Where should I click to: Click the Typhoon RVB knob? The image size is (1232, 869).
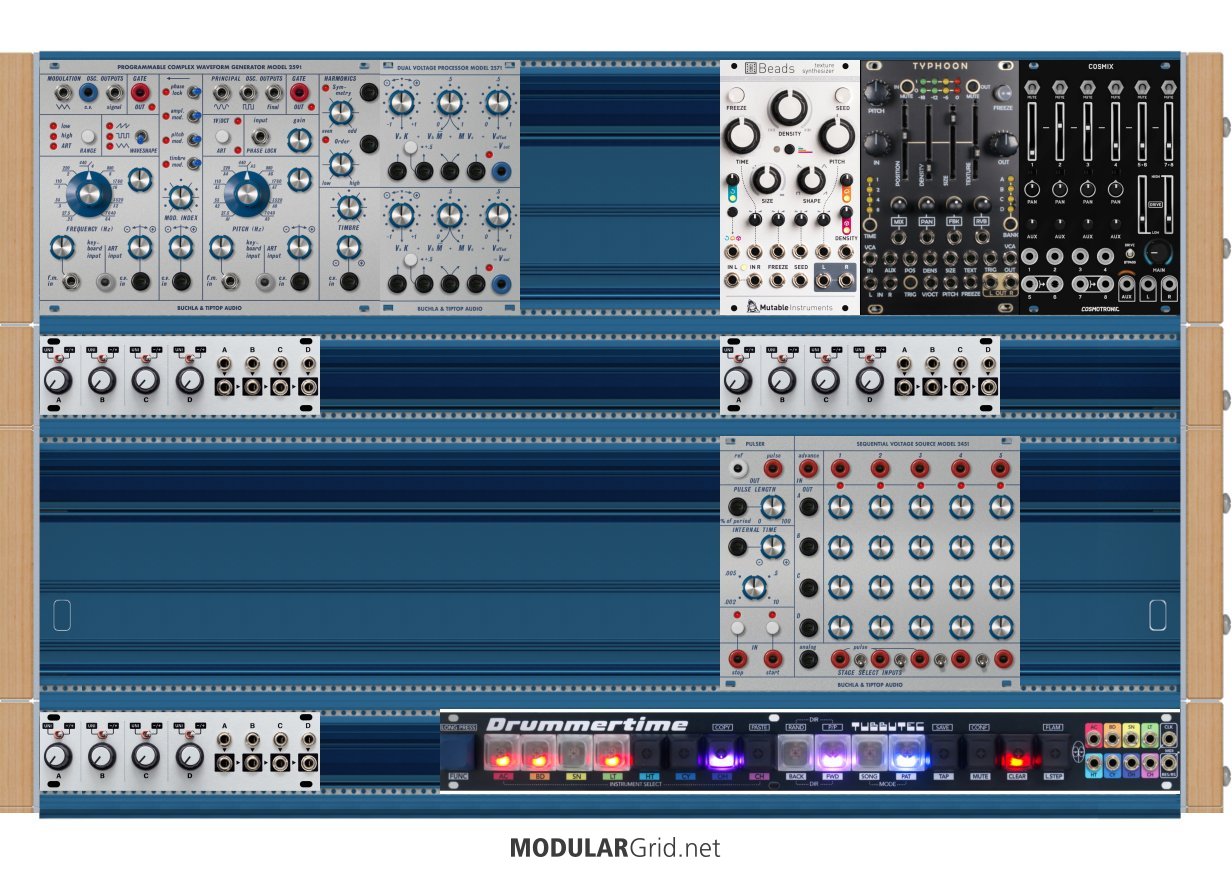pyautogui.click(x=981, y=203)
